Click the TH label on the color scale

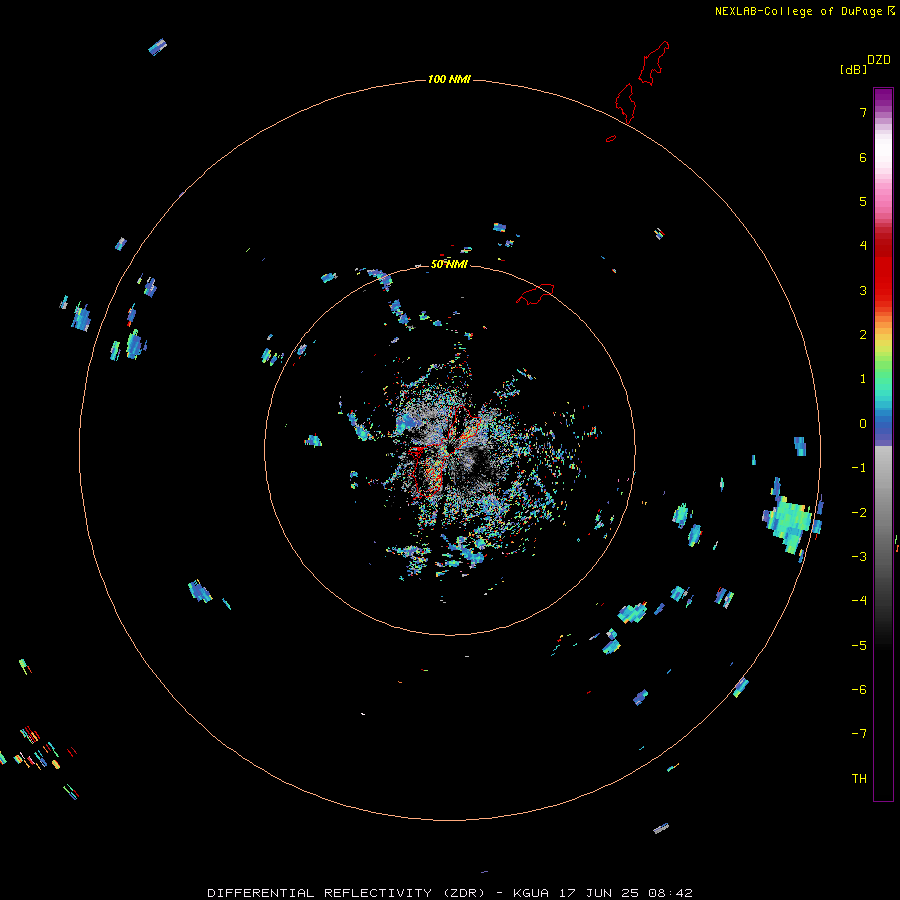pyautogui.click(x=859, y=778)
